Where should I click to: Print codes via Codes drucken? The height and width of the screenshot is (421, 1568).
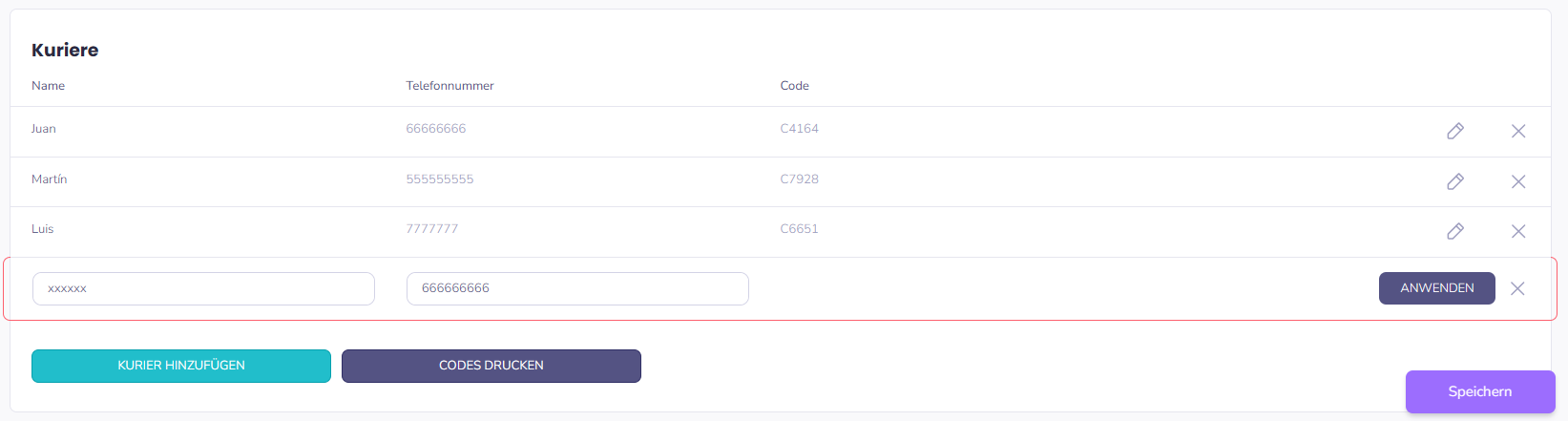[491, 366]
